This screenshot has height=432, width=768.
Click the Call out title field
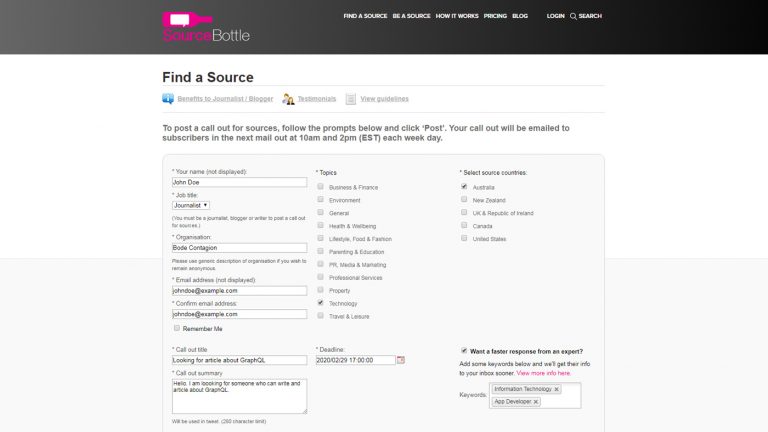click(240, 360)
